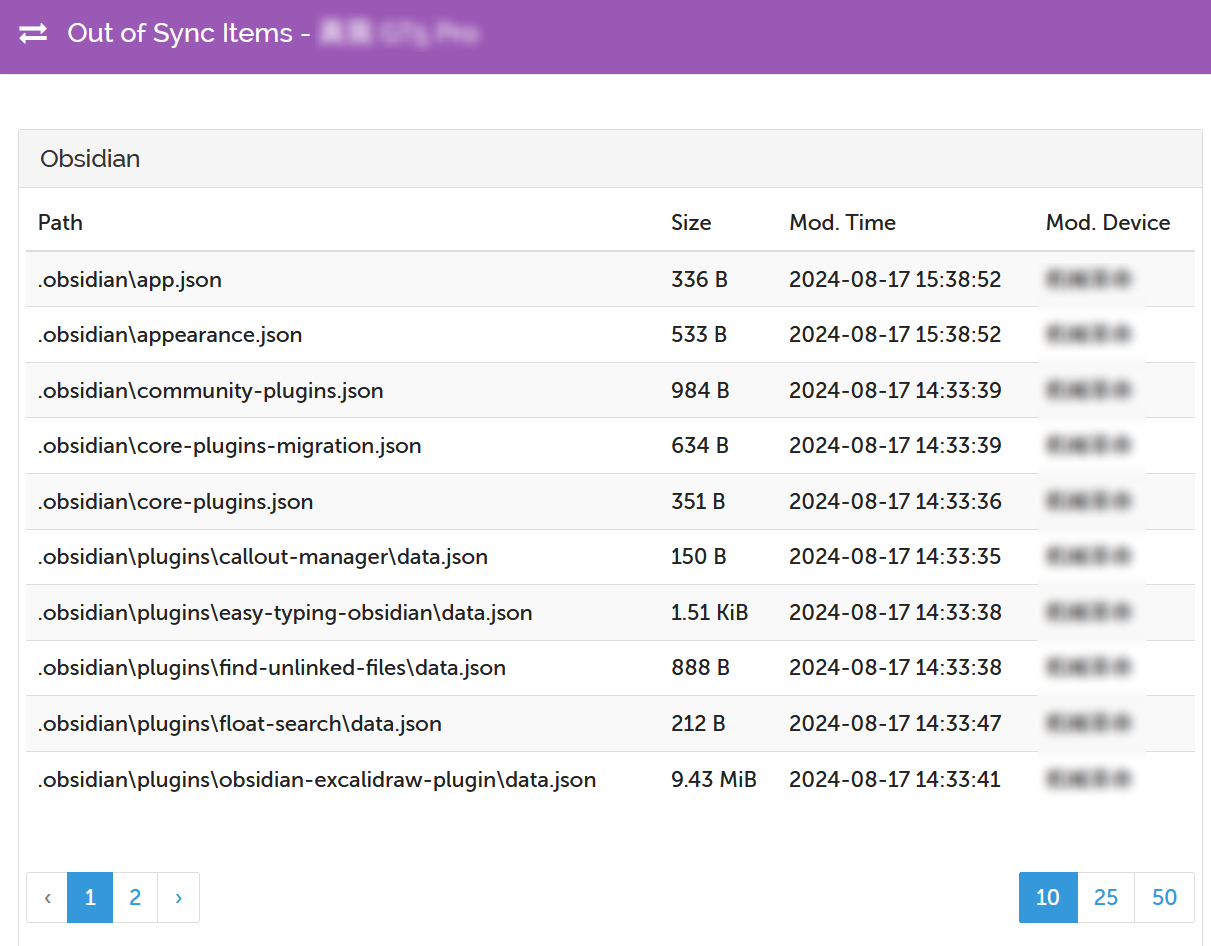Select the .obsidian\app.json row
This screenshot has height=946, width=1211.
click(130, 279)
